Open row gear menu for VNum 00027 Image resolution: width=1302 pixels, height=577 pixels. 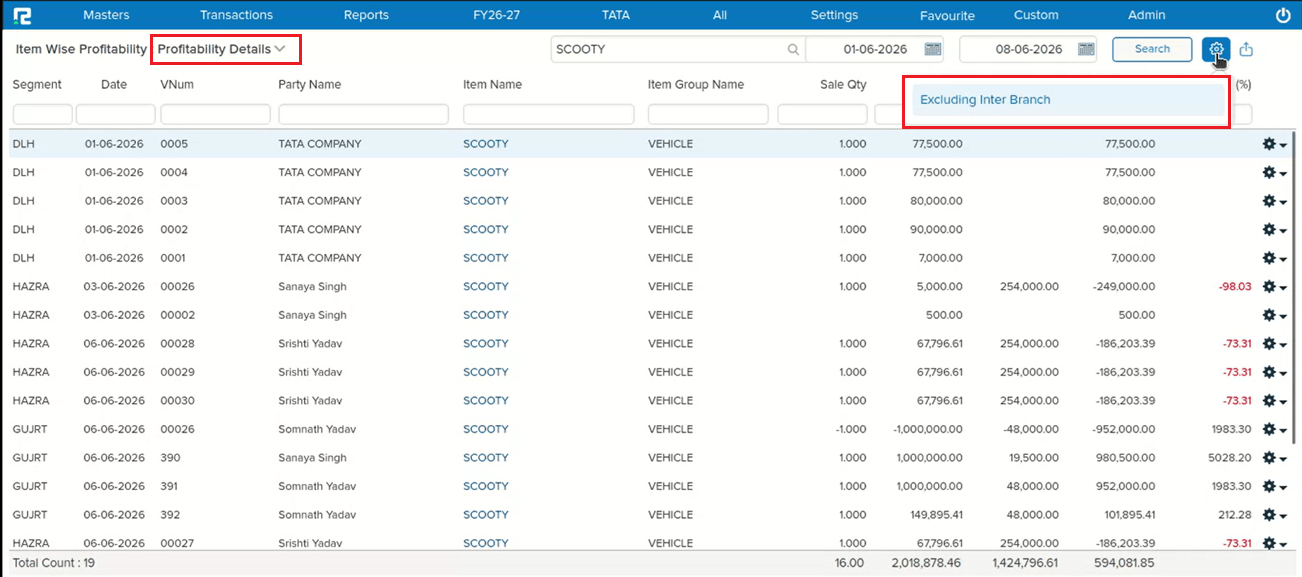click(x=1274, y=544)
